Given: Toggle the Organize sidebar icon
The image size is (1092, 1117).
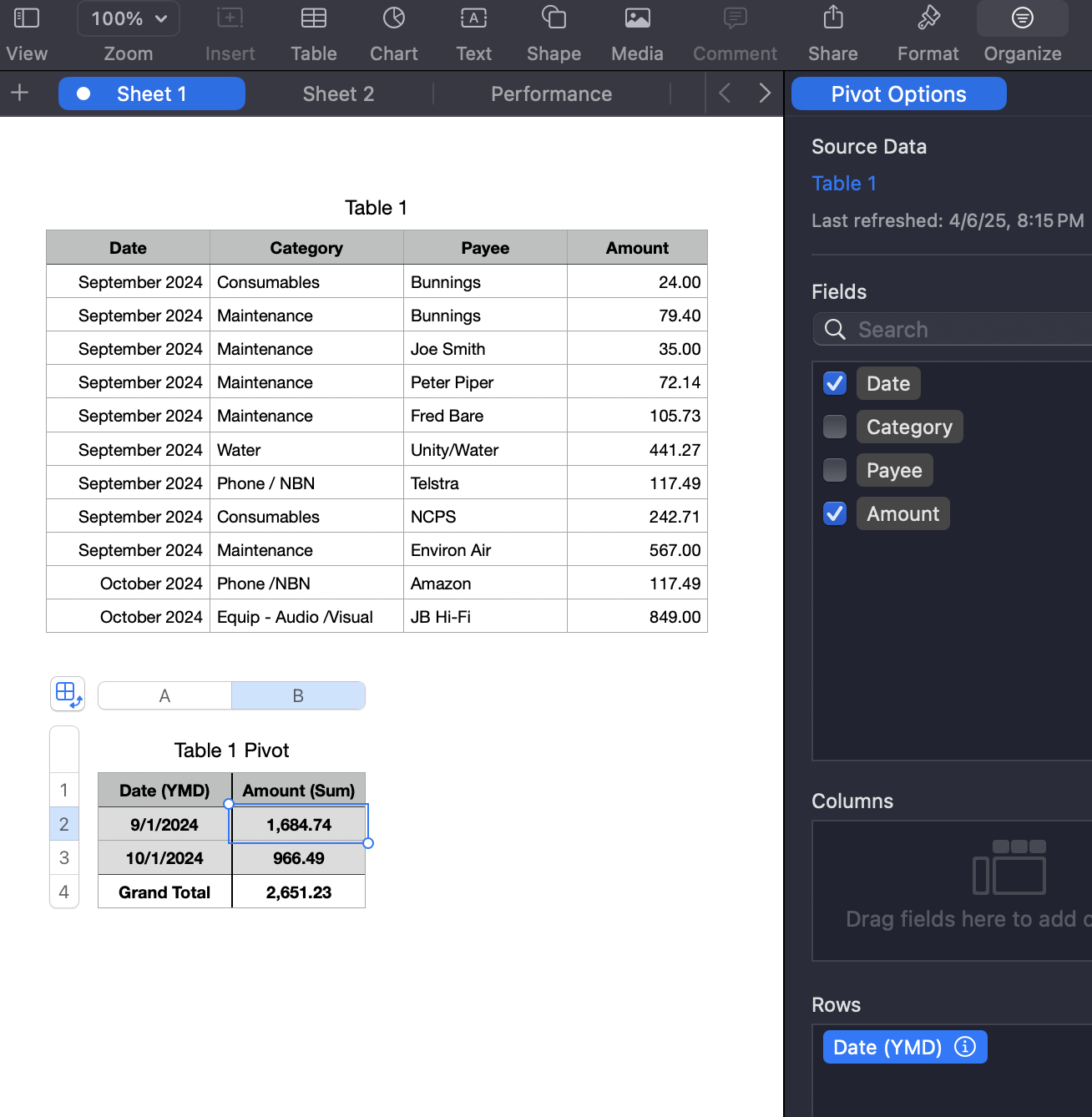Looking at the screenshot, I should (x=1023, y=18).
